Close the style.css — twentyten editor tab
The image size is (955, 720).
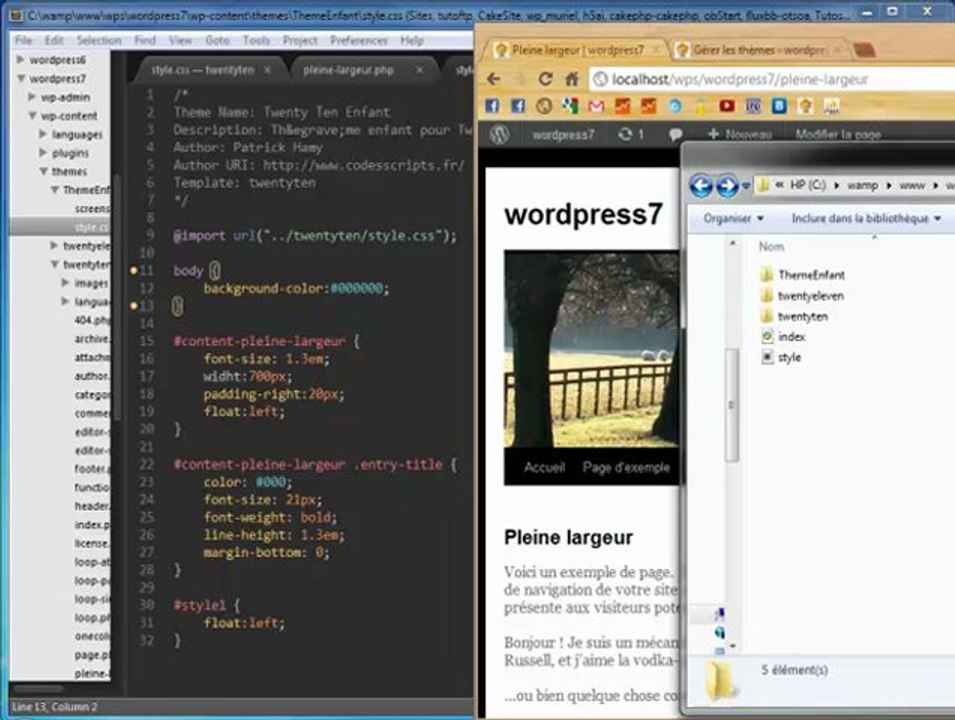click(267, 70)
